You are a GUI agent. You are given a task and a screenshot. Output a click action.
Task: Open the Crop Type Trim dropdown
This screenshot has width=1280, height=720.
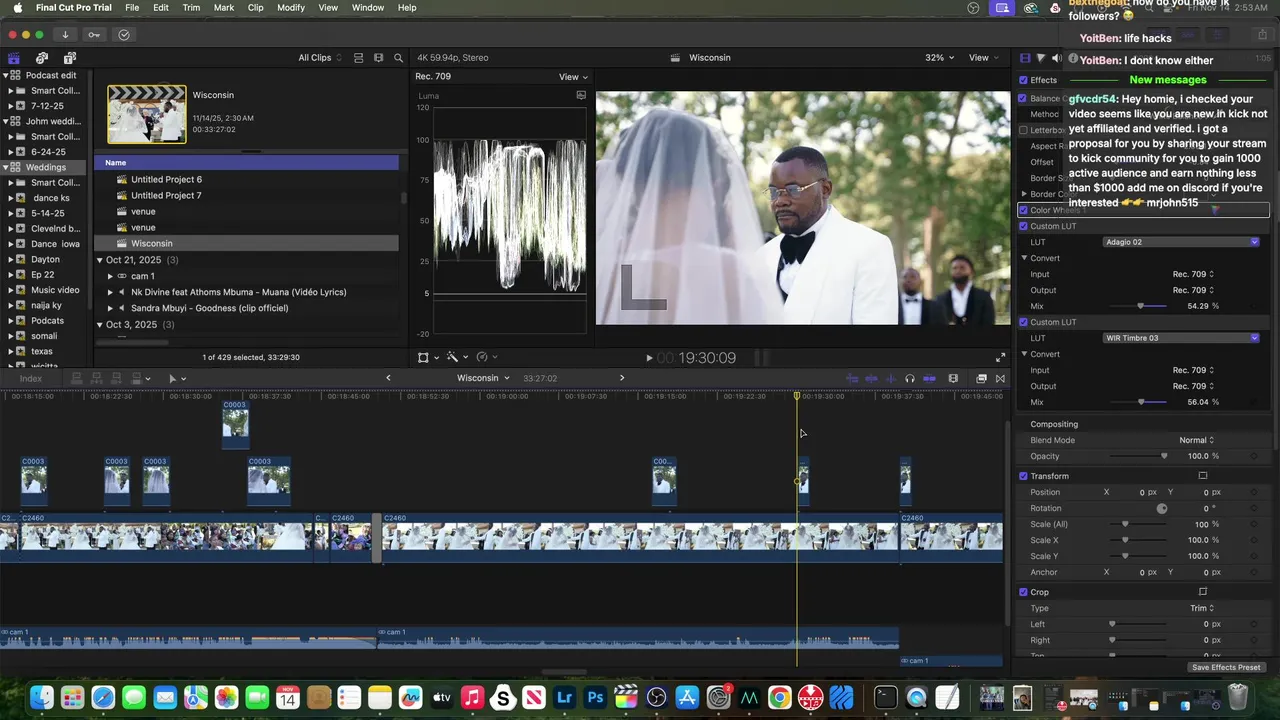click(1201, 608)
